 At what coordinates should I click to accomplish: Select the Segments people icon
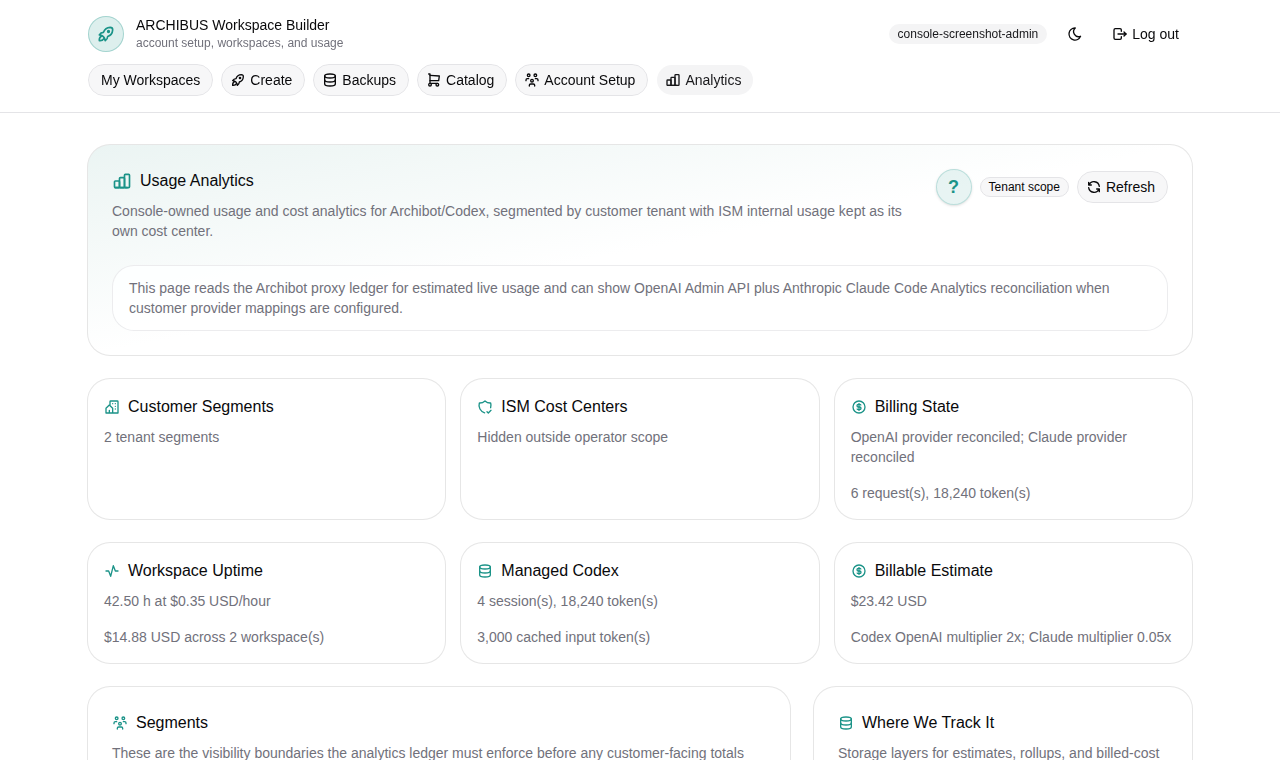click(x=120, y=722)
